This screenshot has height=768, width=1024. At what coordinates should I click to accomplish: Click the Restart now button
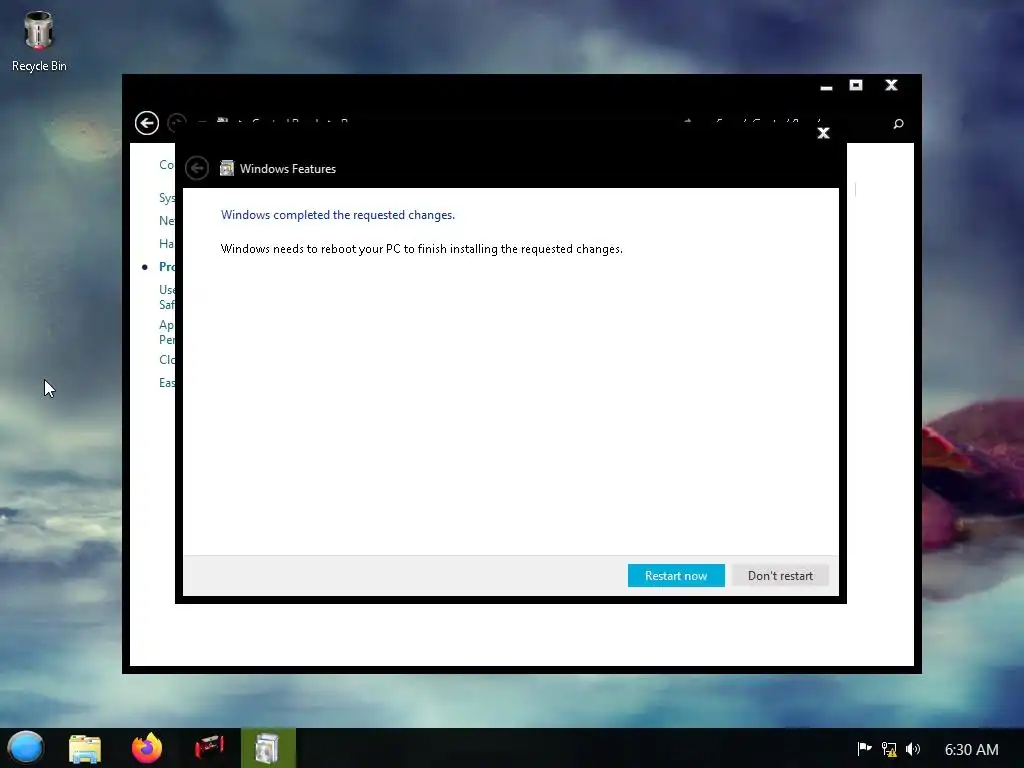(x=676, y=575)
